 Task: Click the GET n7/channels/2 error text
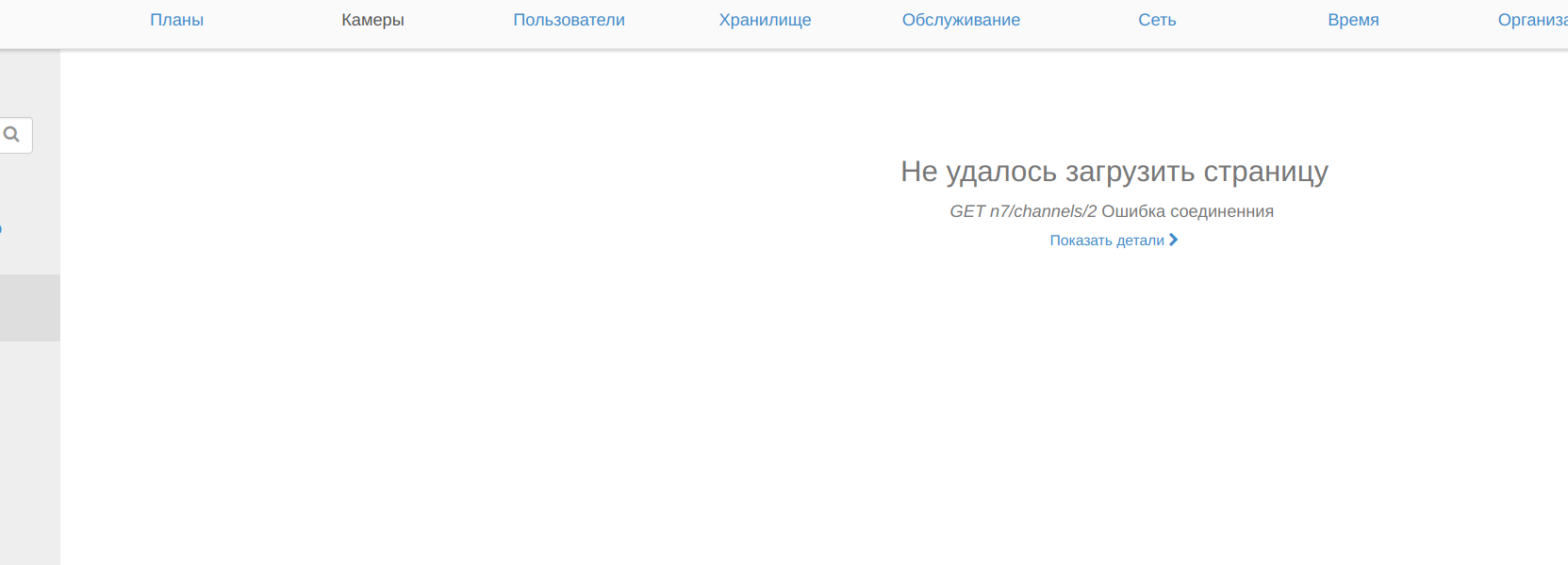1023,211
